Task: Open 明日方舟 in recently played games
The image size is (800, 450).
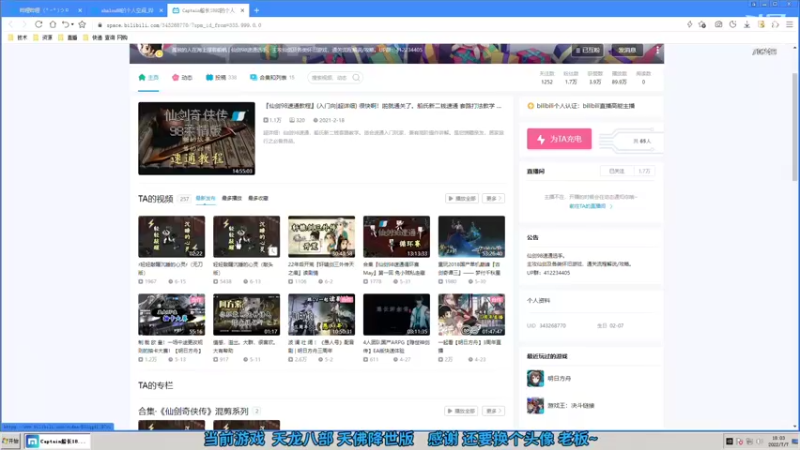Action: pyautogui.click(x=559, y=379)
